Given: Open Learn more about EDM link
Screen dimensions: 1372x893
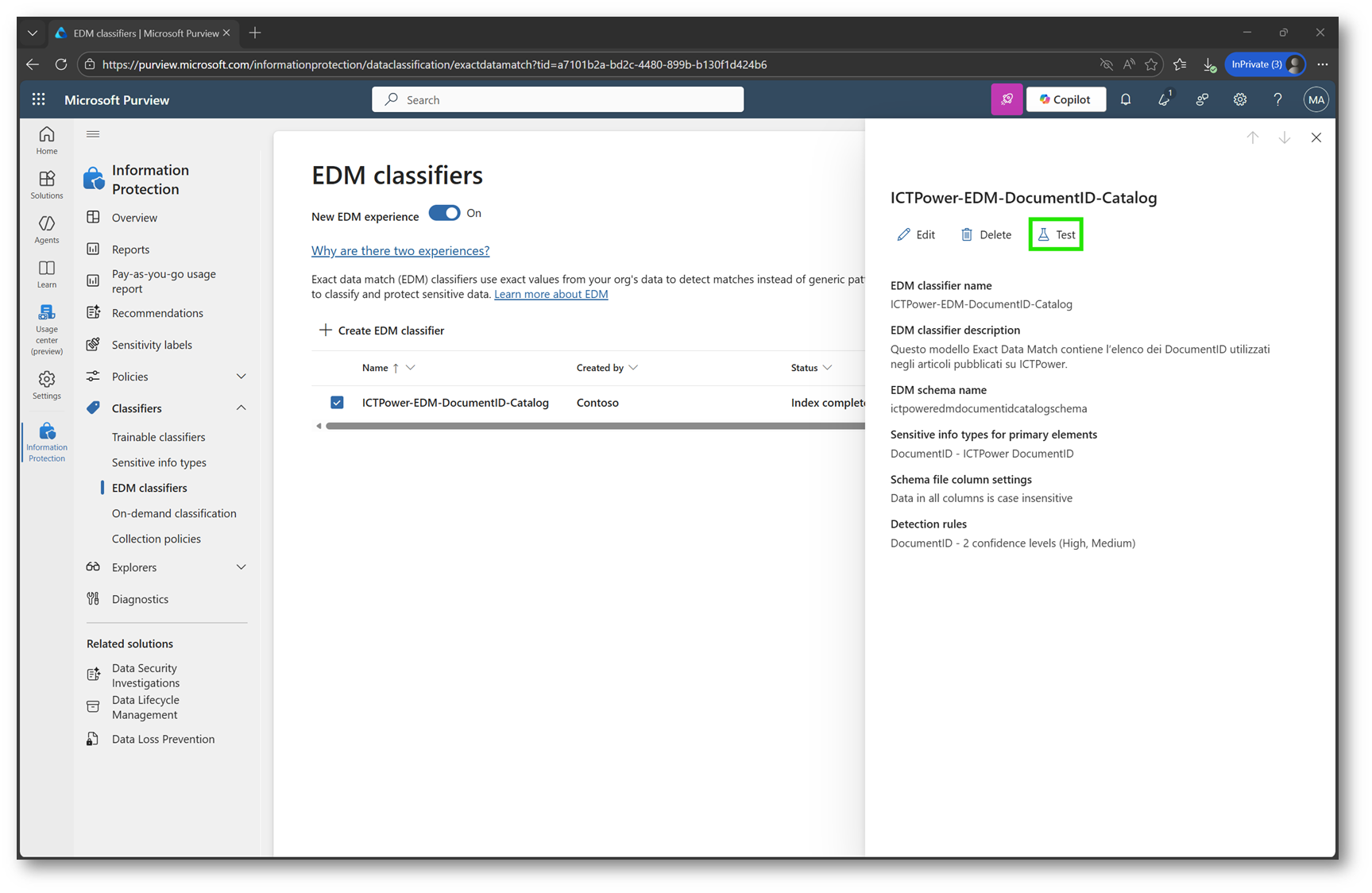Looking at the screenshot, I should click(x=551, y=294).
